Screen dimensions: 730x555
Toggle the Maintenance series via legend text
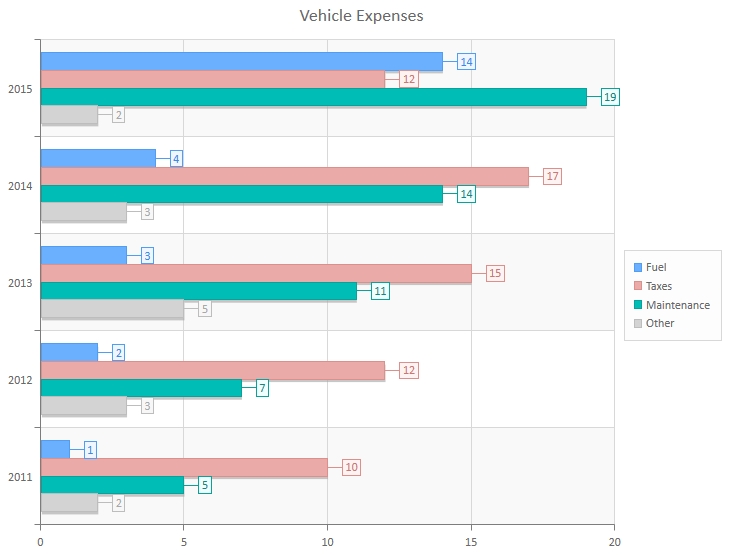coord(677,305)
